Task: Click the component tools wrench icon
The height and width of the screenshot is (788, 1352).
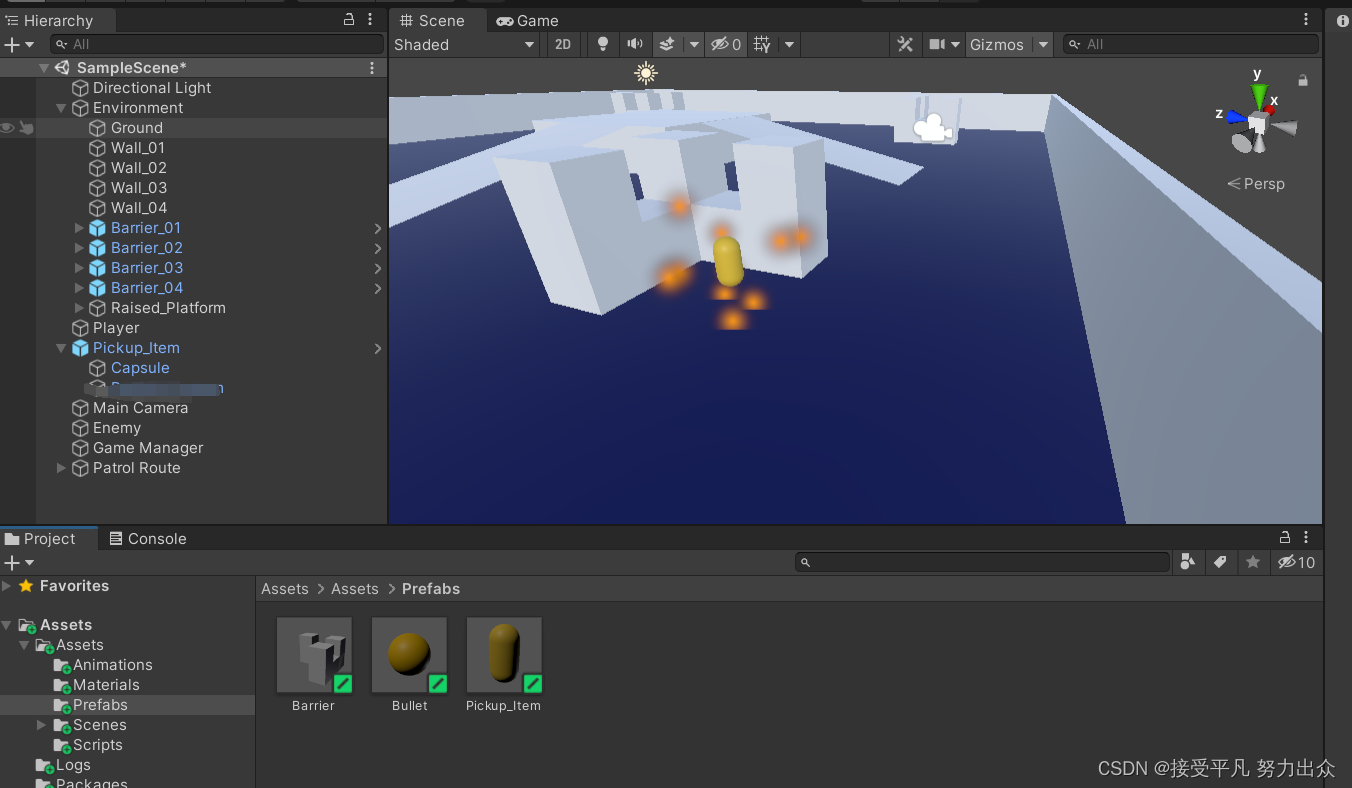Action: (x=905, y=44)
